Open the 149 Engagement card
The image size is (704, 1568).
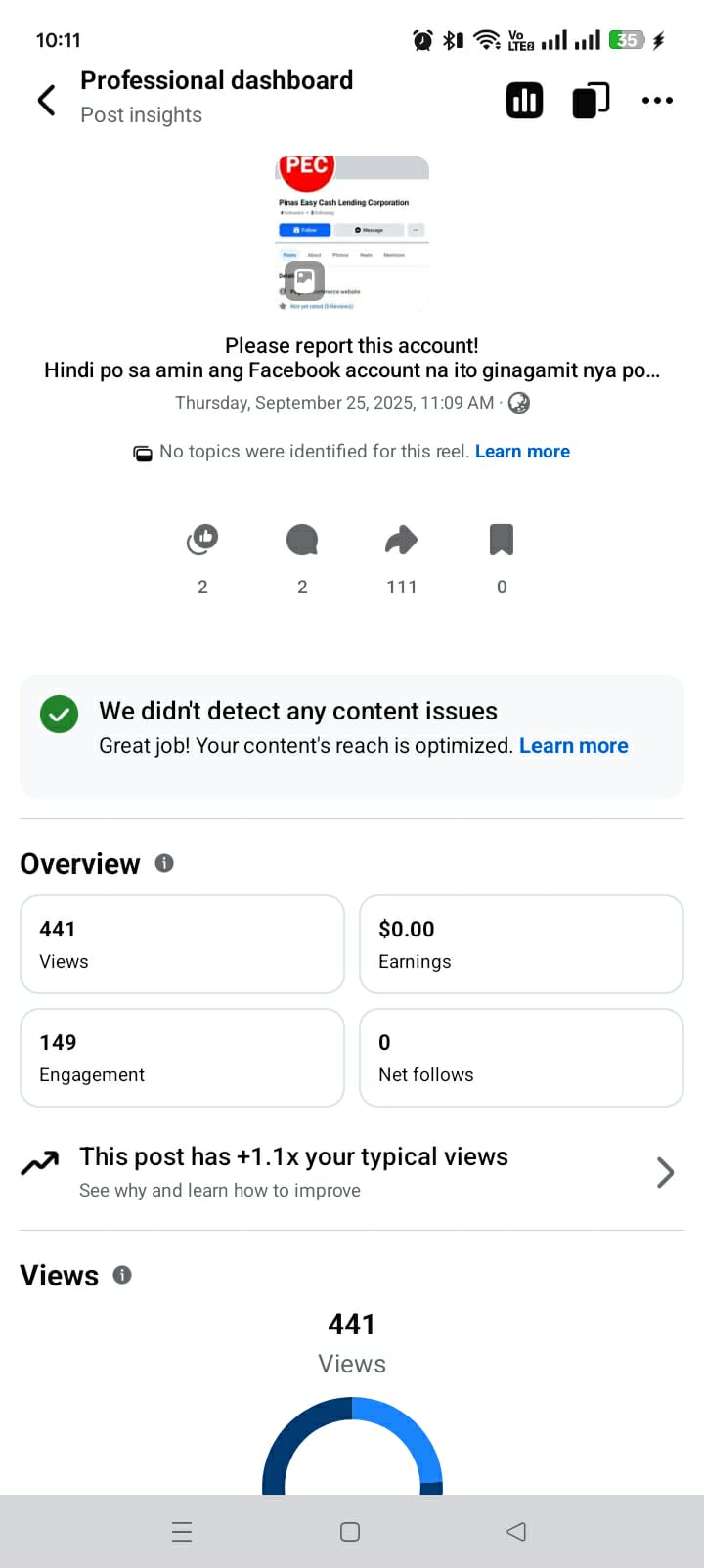pos(182,1058)
